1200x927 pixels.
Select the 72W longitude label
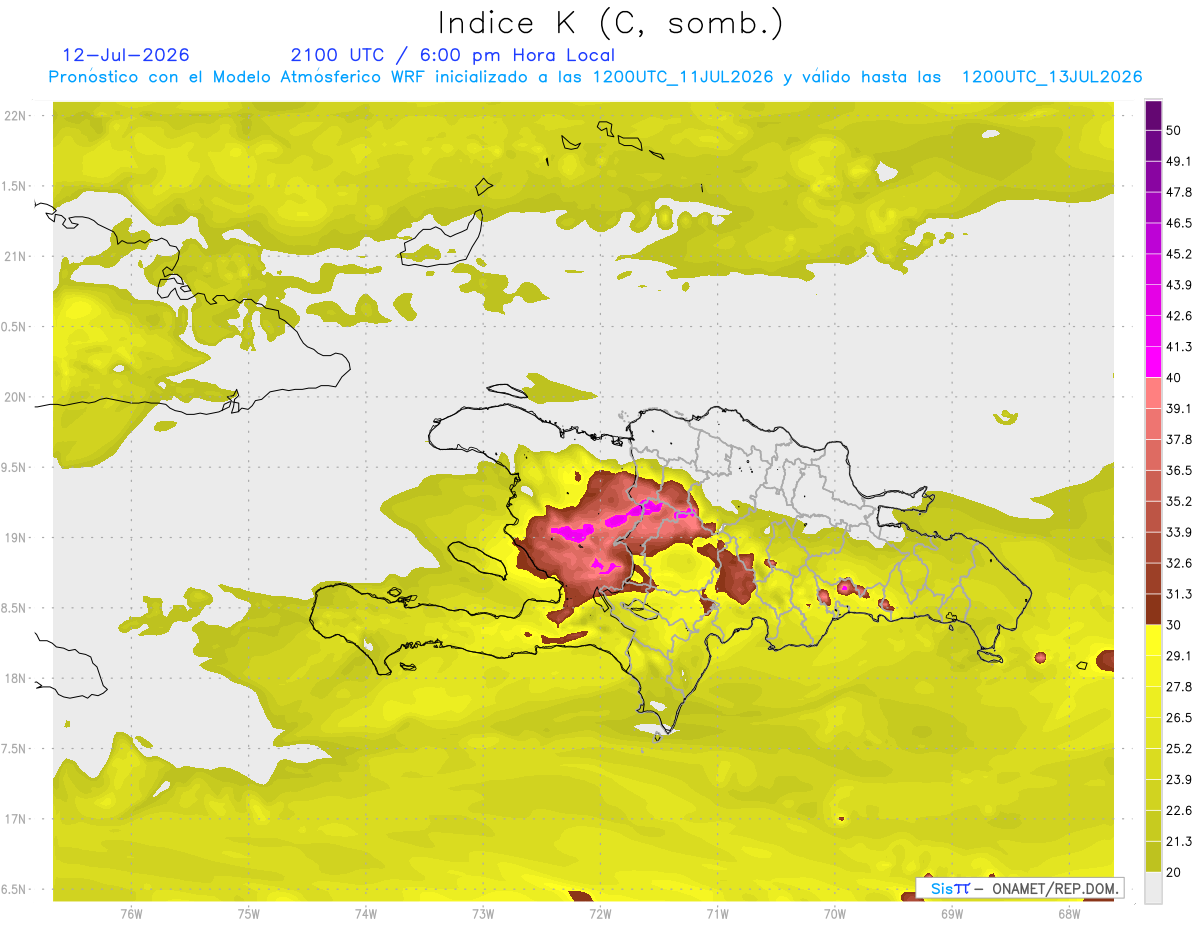click(600, 914)
